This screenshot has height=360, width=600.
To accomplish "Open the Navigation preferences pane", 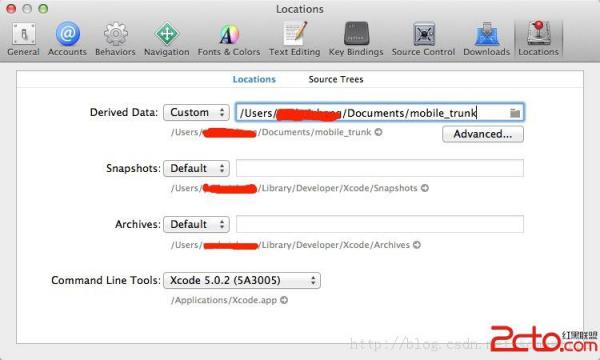I will [166, 39].
